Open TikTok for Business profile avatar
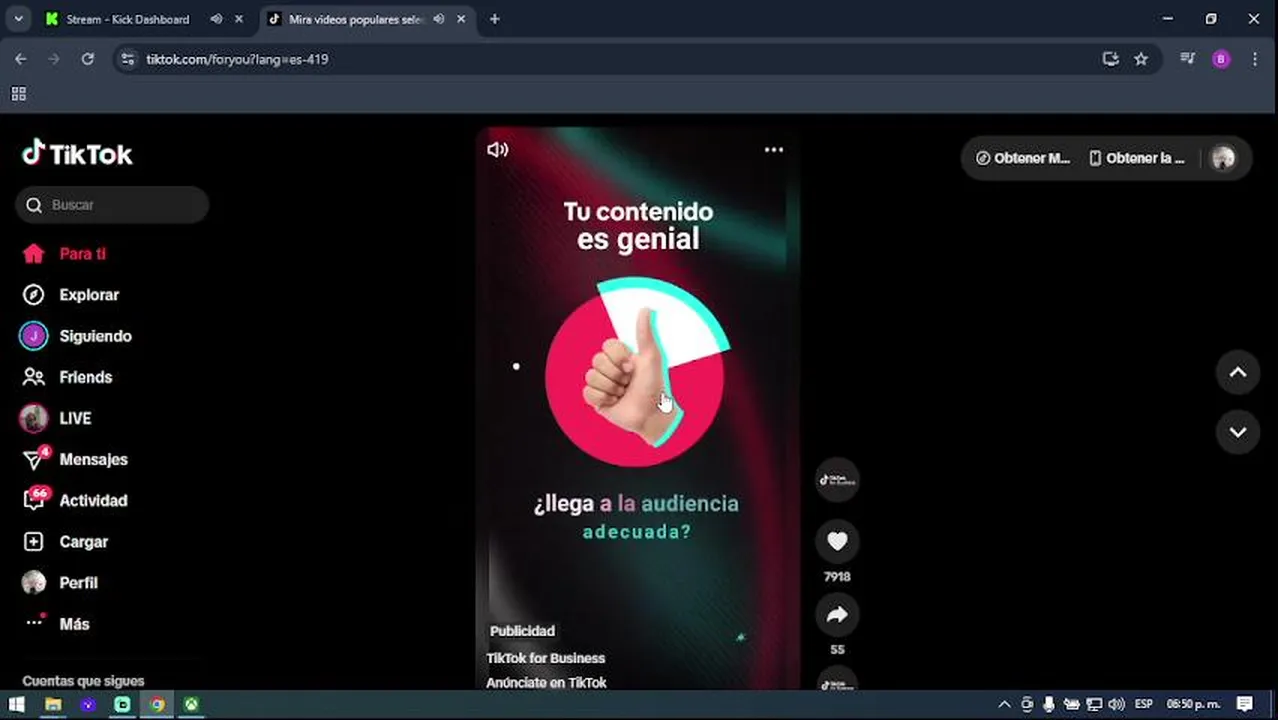Screen dimensions: 1278x720 coord(837,480)
